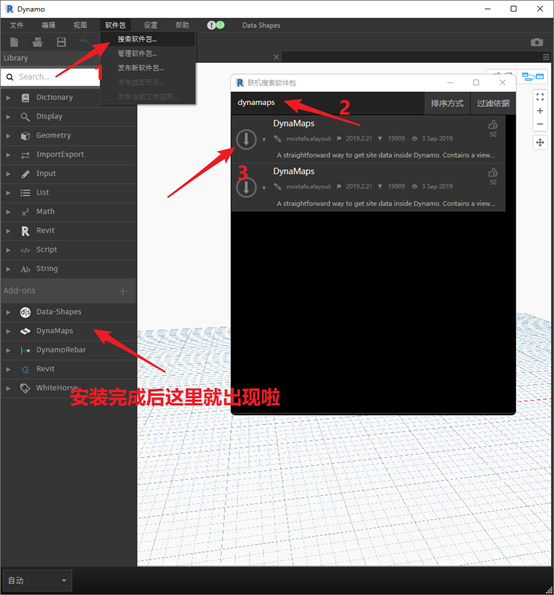Open the 设置 menu
The height and width of the screenshot is (595, 554).
[x=150, y=25]
